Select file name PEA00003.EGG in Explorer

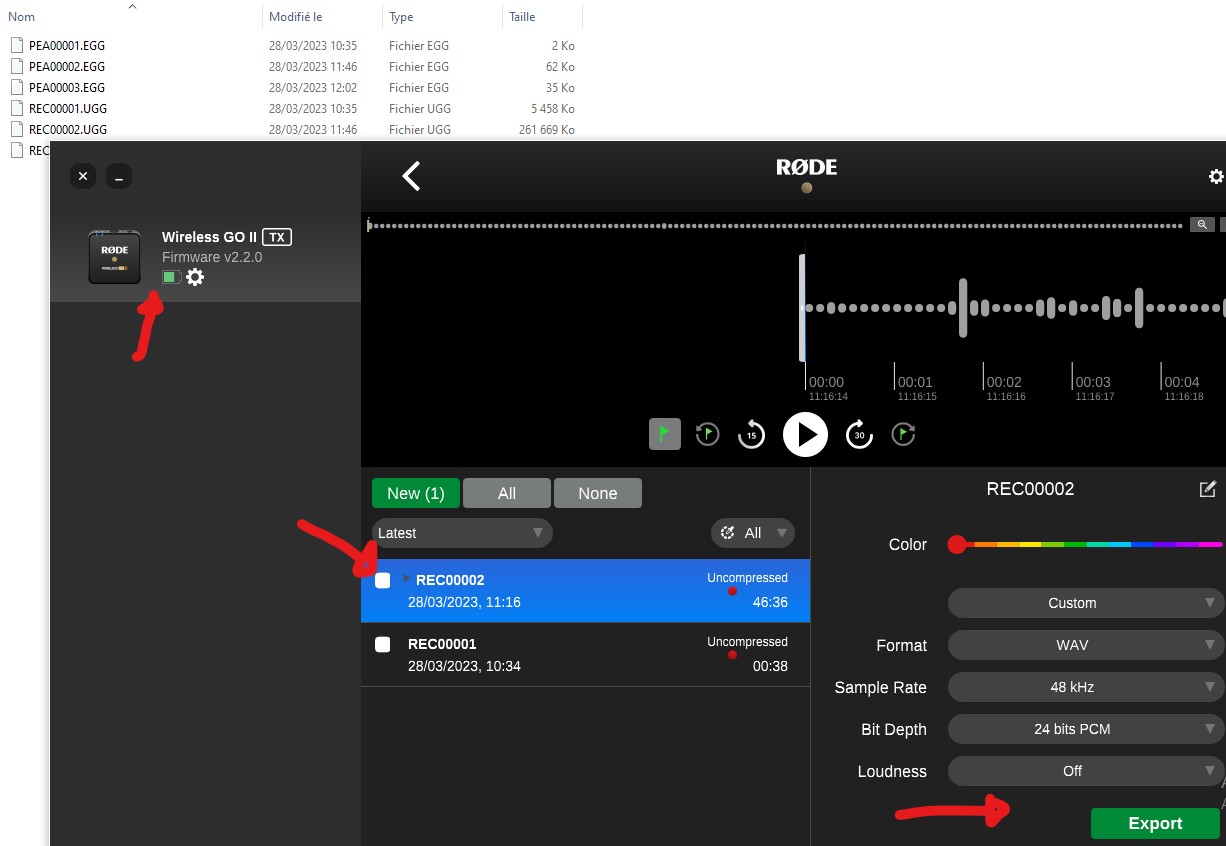[x=67, y=87]
